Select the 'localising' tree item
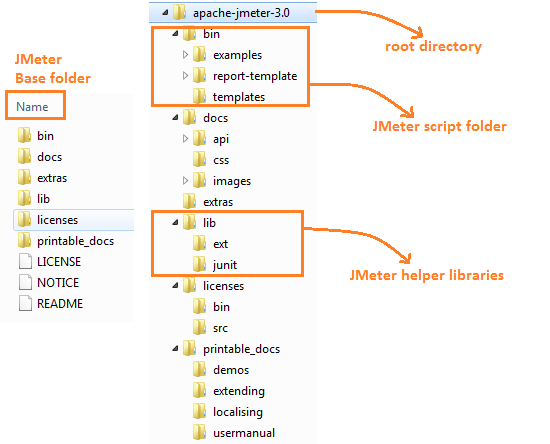 coord(238,412)
